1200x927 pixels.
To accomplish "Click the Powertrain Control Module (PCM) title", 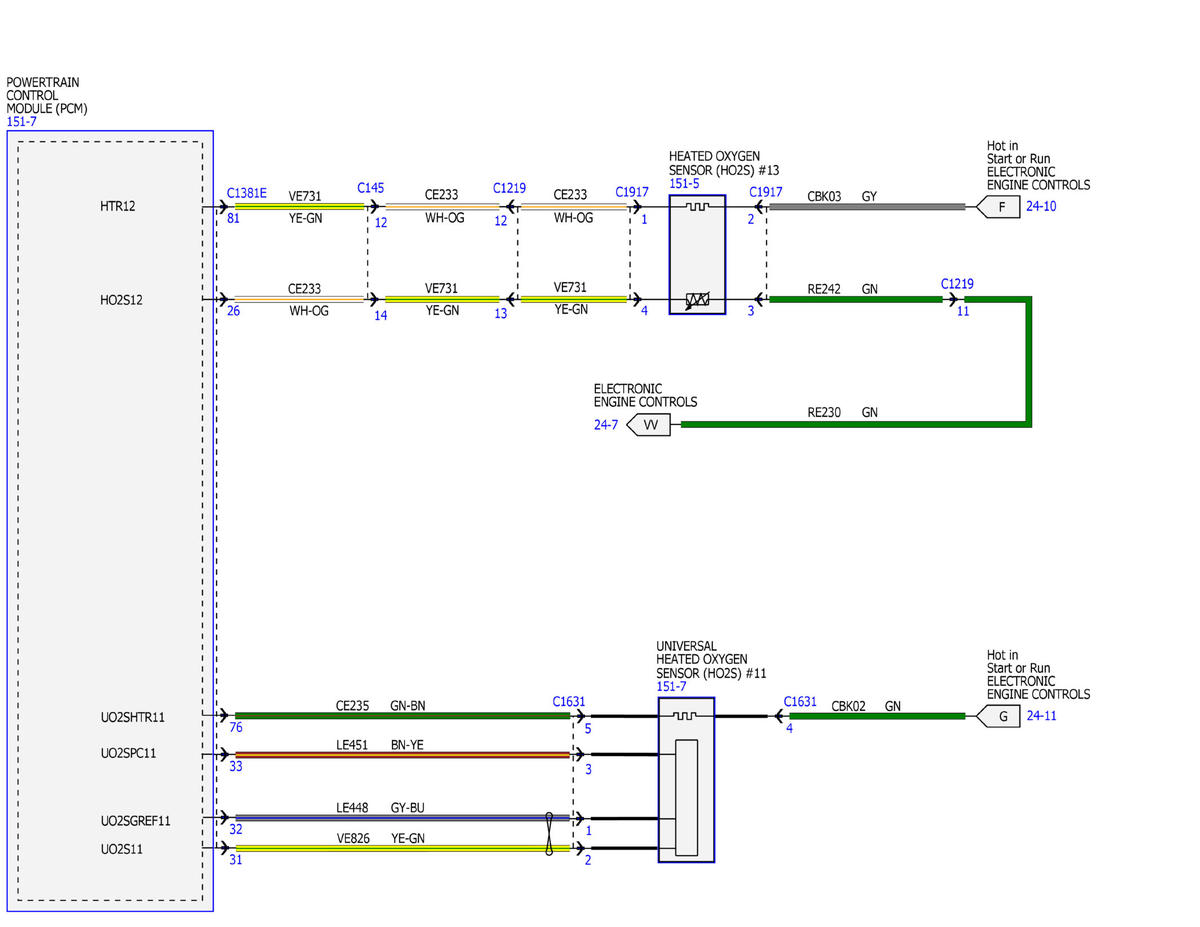I will (47, 95).
